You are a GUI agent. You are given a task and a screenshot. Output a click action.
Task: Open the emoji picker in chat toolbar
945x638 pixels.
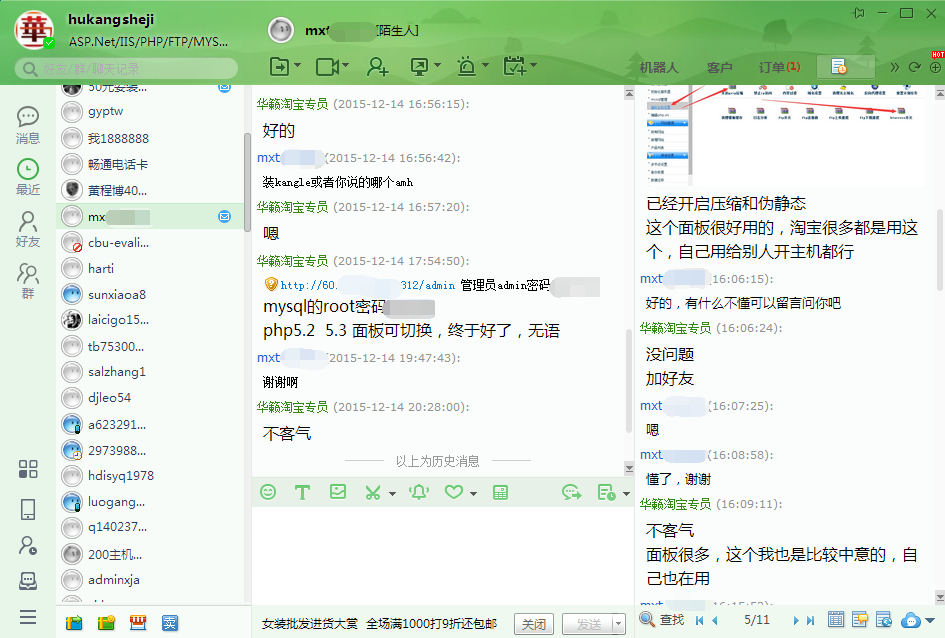point(268,492)
